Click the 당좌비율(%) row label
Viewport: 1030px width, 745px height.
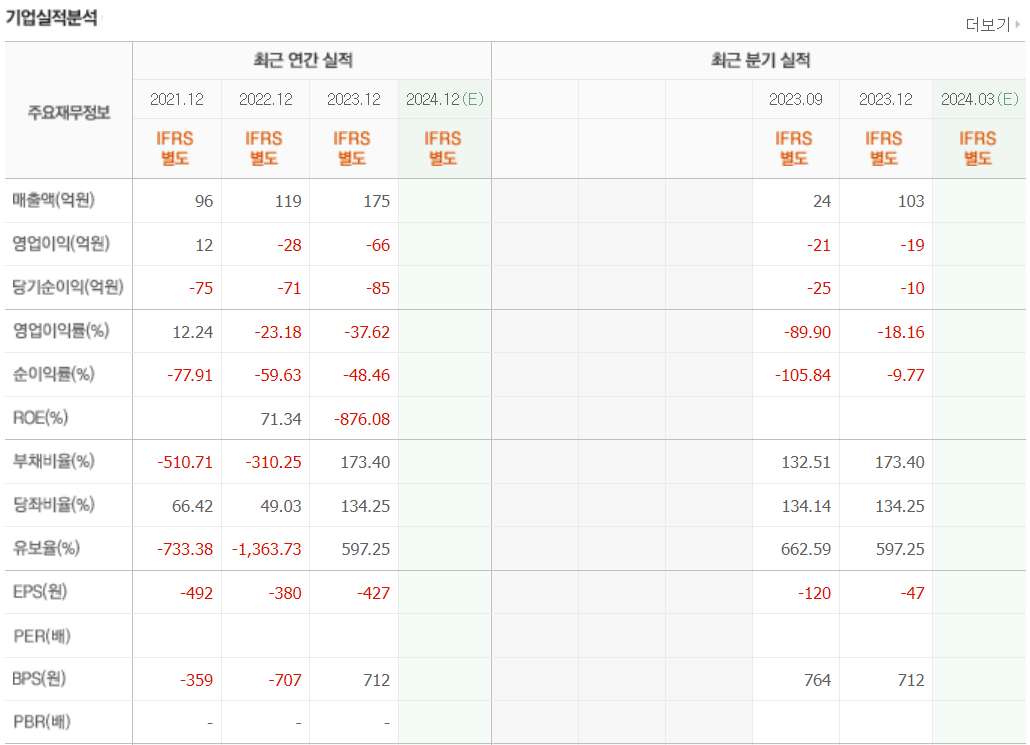click(x=53, y=505)
